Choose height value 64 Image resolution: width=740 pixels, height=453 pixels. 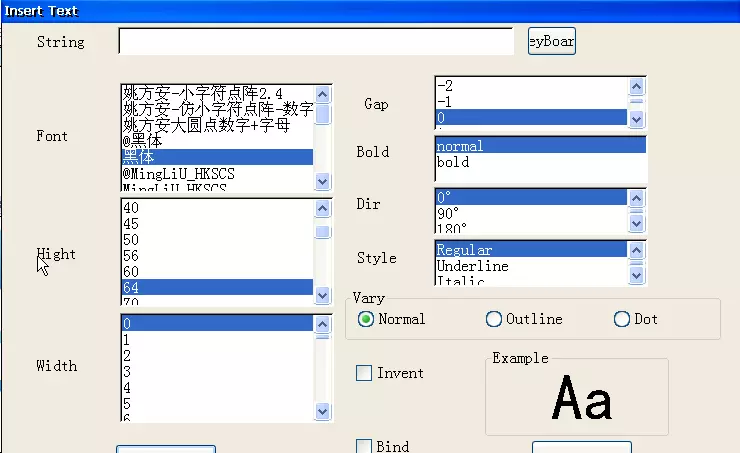pos(217,287)
